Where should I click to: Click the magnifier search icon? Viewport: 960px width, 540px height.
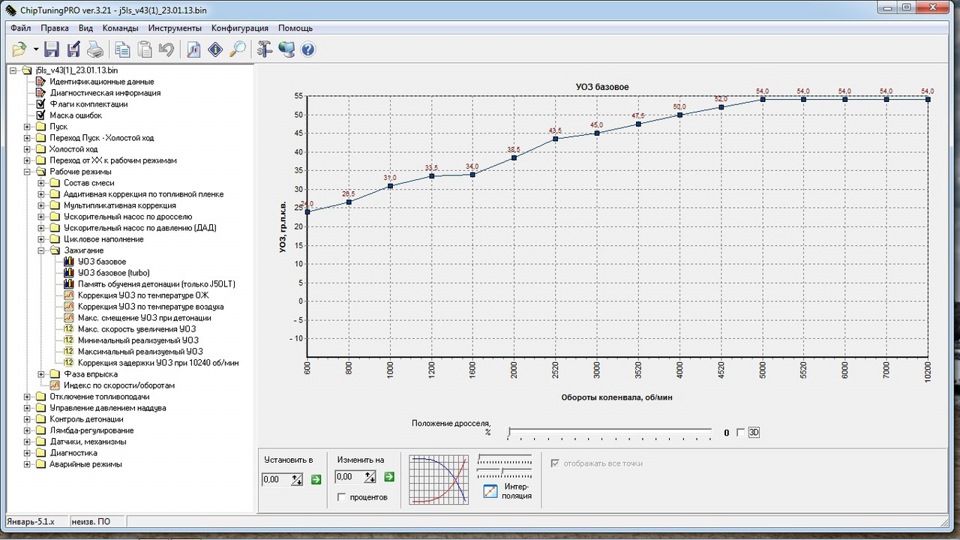[238, 50]
